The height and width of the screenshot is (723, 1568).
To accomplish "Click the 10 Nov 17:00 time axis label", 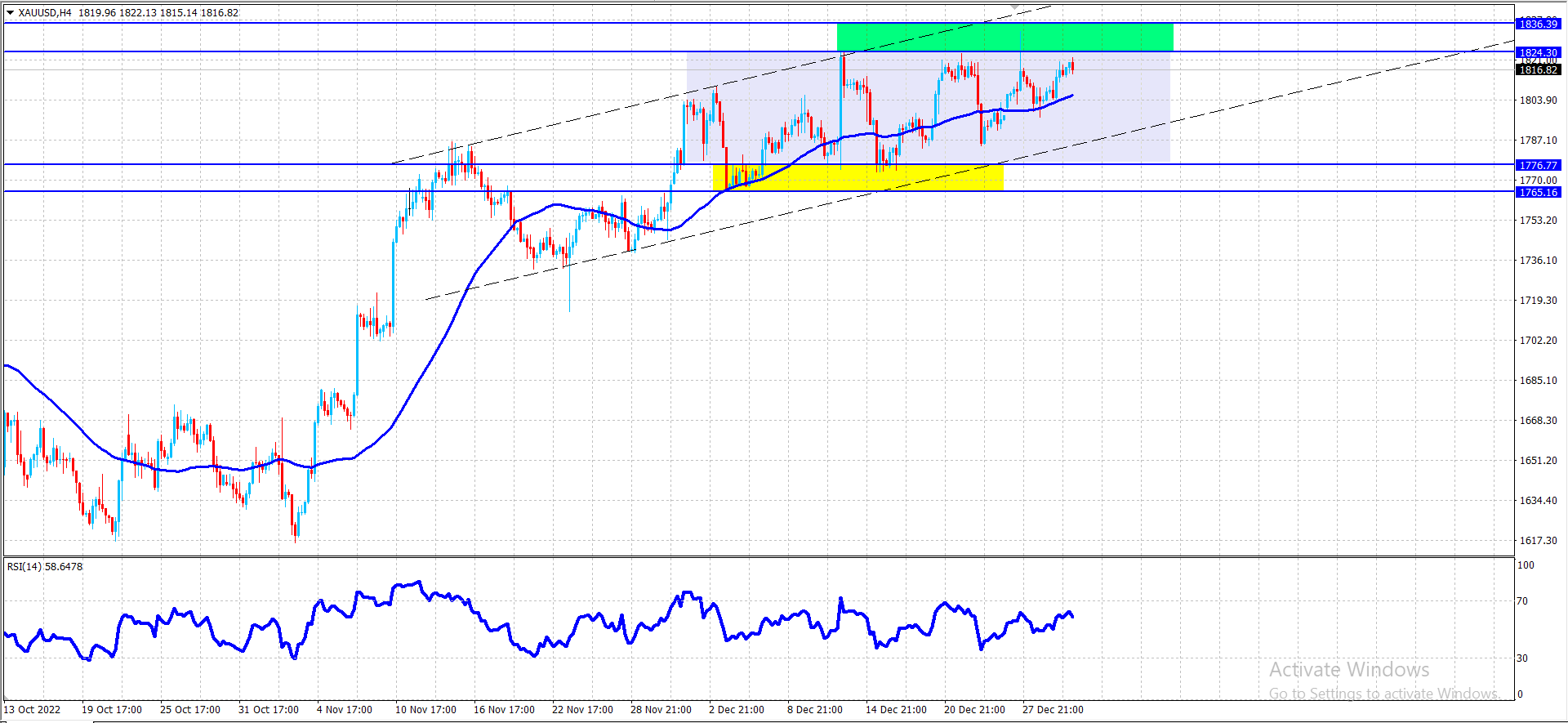I will coord(425,709).
